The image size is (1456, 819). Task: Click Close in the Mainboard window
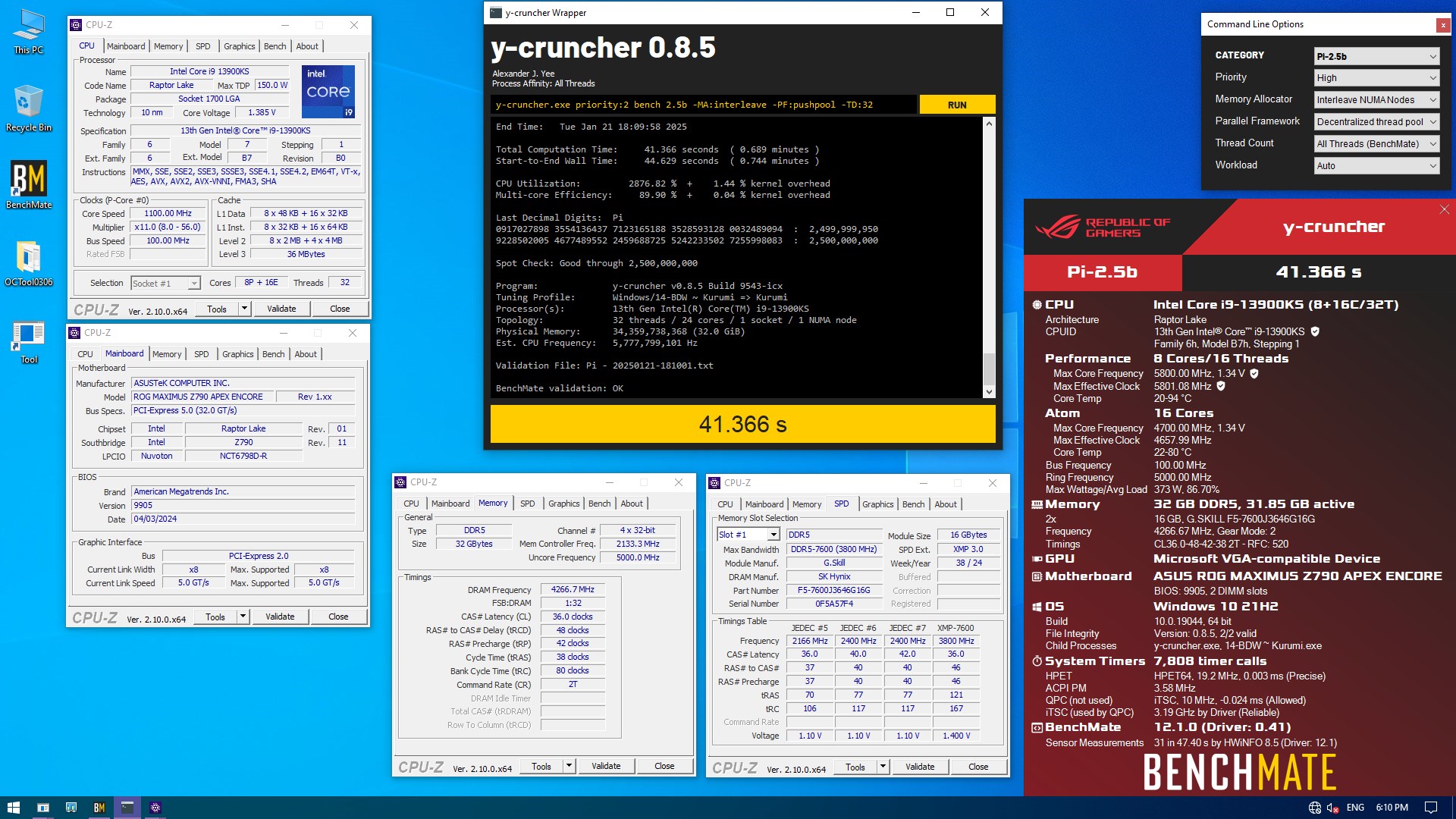pyautogui.click(x=338, y=617)
